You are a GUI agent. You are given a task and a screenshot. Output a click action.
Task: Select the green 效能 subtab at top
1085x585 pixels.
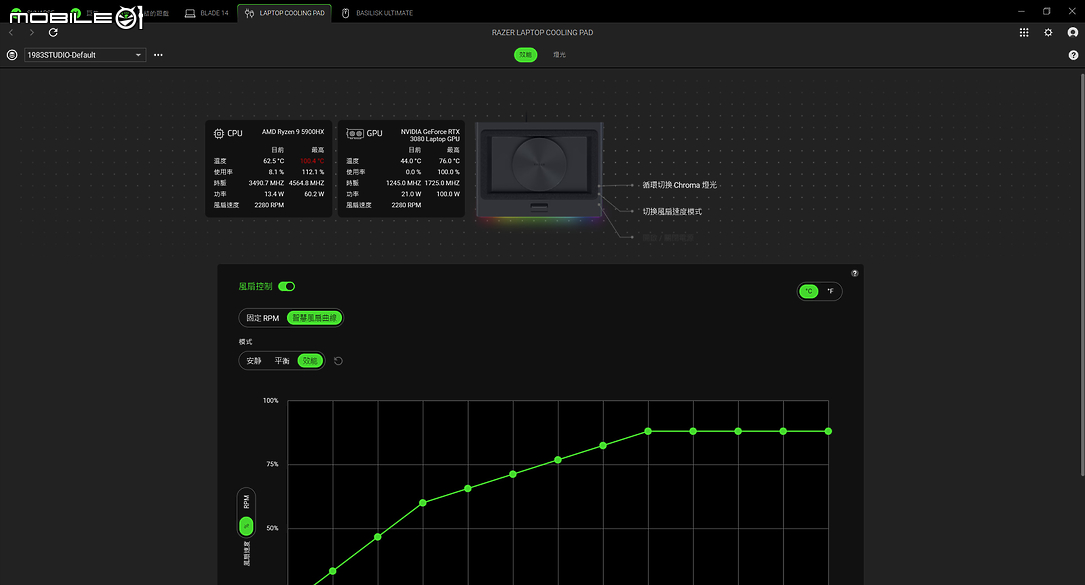(x=526, y=55)
